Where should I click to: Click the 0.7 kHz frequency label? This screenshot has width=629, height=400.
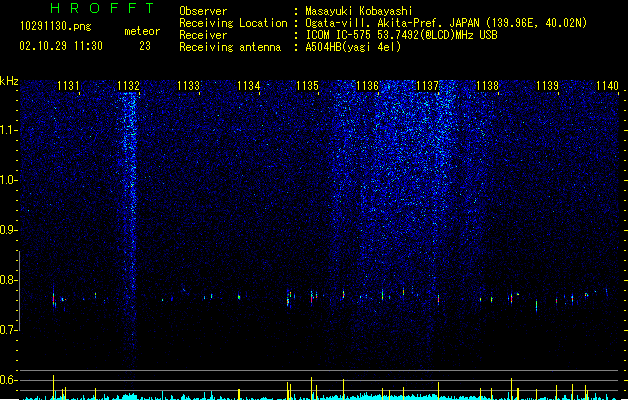[8, 330]
